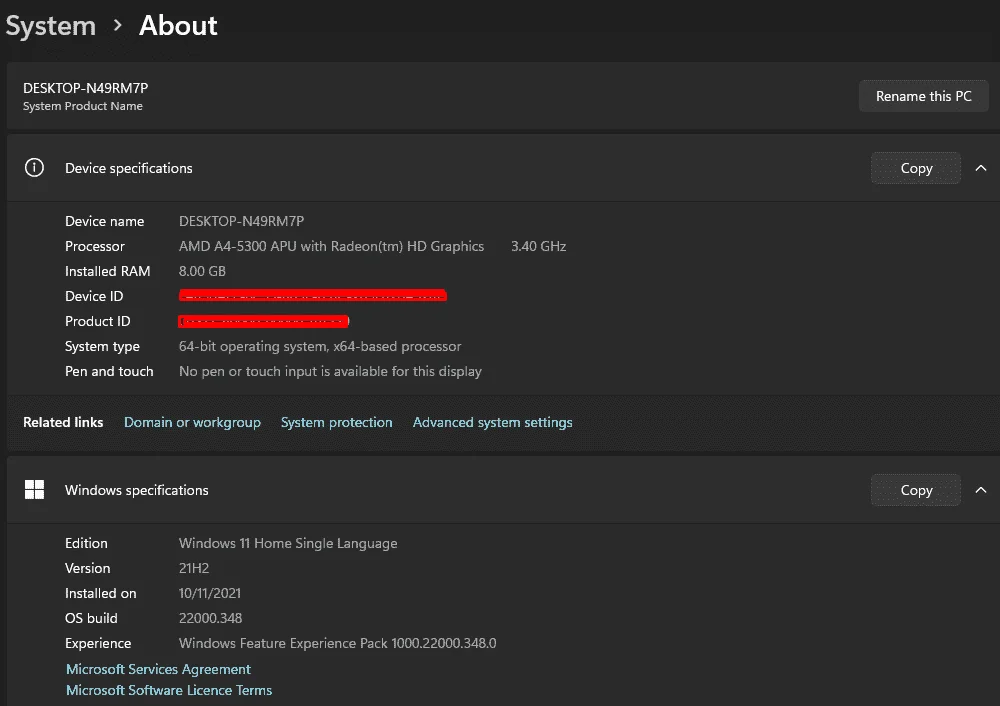The width and height of the screenshot is (1000, 706).
Task: Click the Version label
Action: [87, 568]
